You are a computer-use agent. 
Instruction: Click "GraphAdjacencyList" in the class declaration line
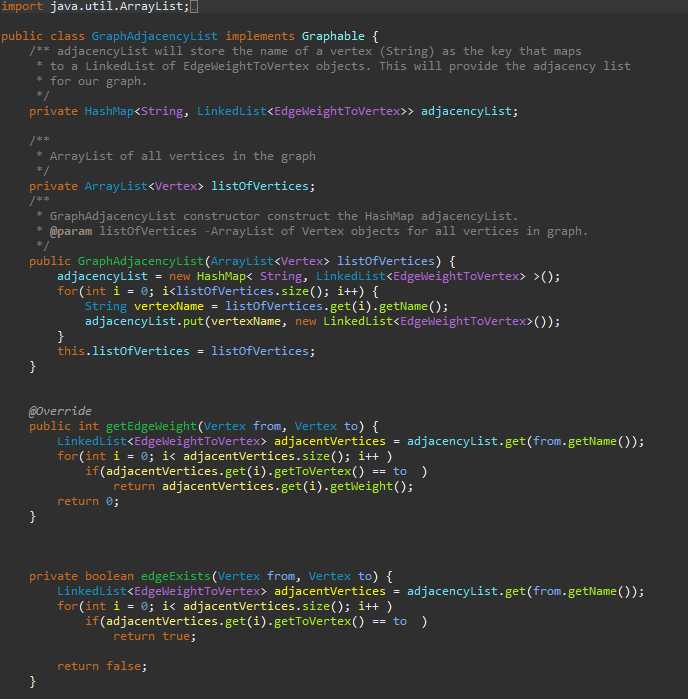click(x=155, y=36)
